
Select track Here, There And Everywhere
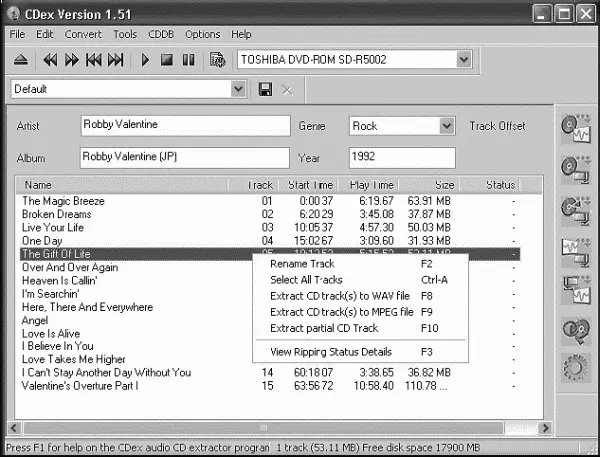click(87, 307)
